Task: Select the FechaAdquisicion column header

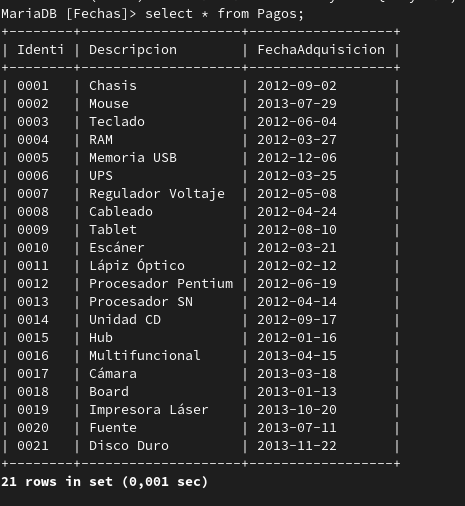Action: coord(321,50)
